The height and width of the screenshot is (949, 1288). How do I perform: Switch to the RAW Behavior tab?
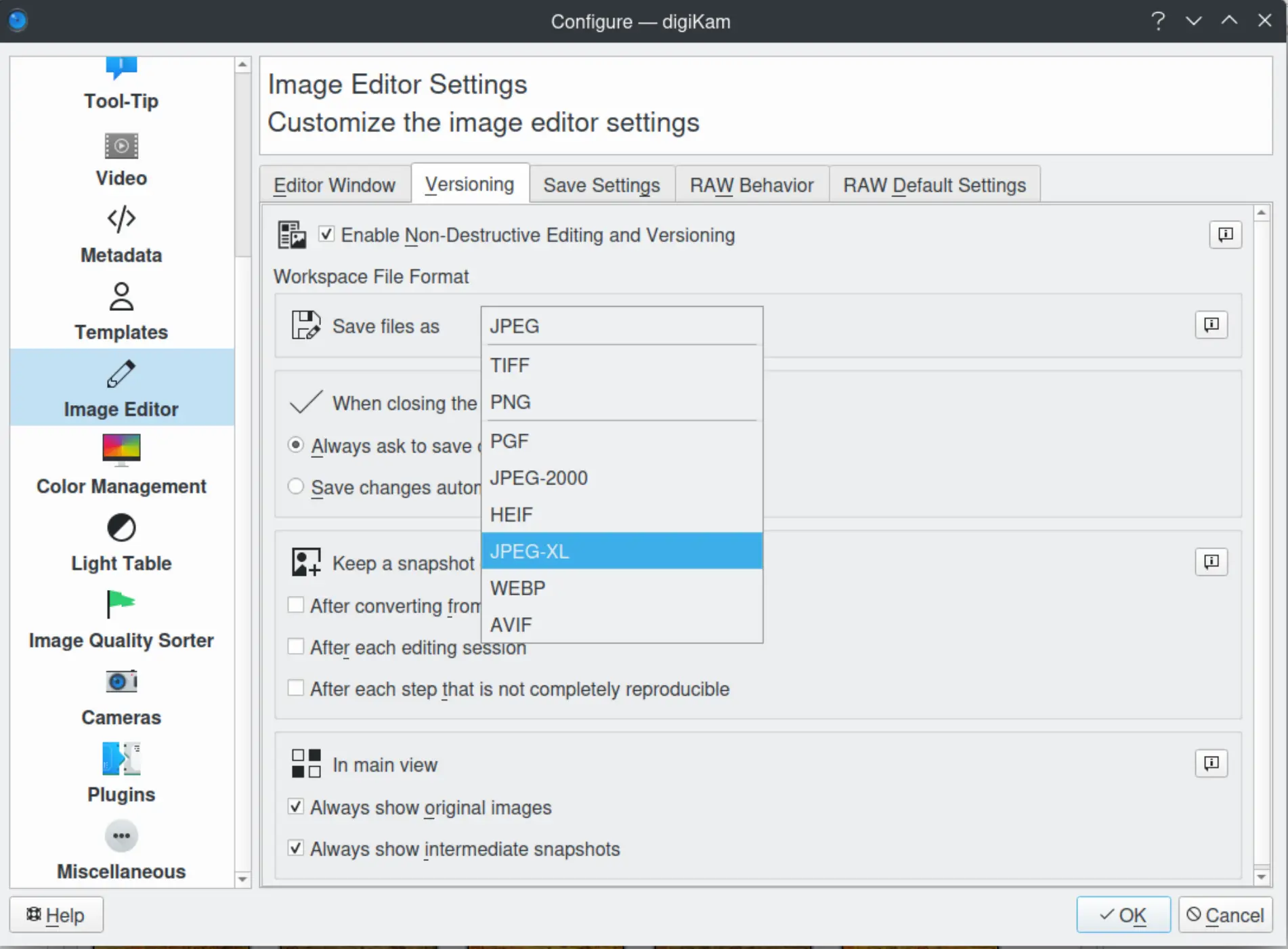pos(751,184)
